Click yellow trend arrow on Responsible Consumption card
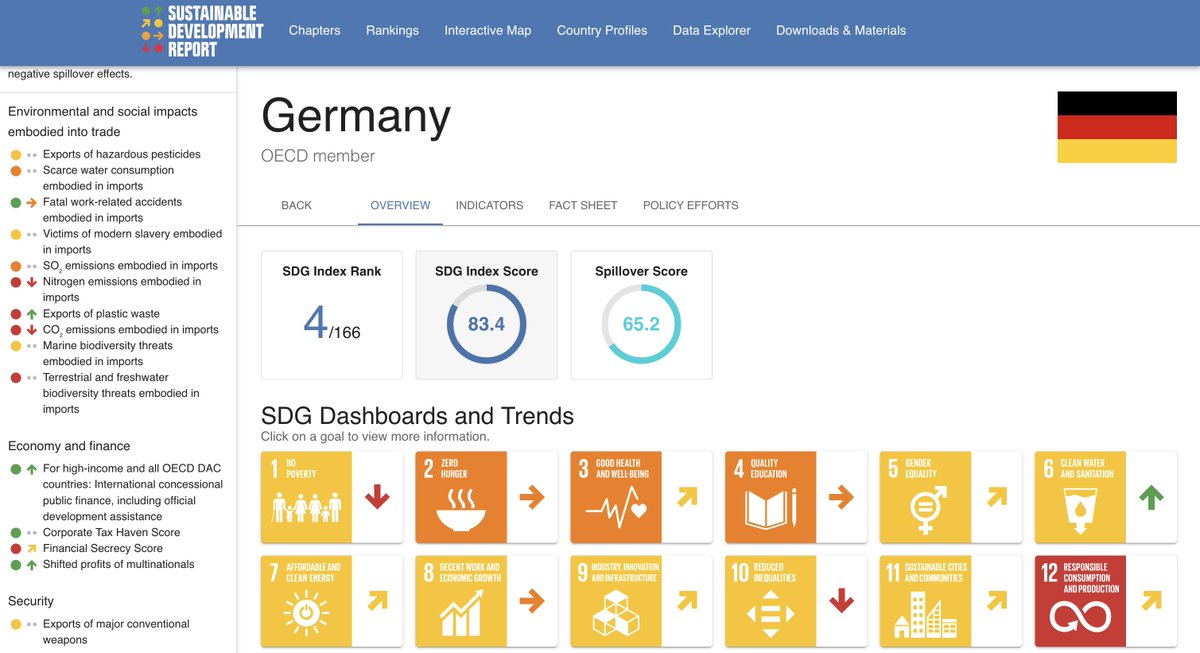The width and height of the screenshot is (1200, 653). click(1151, 601)
